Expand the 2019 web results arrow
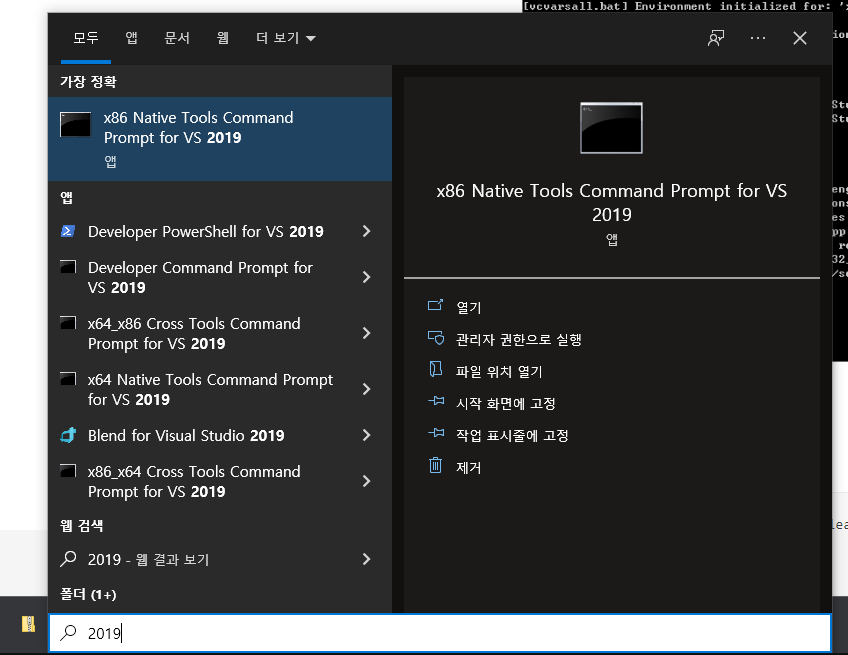 [367, 559]
